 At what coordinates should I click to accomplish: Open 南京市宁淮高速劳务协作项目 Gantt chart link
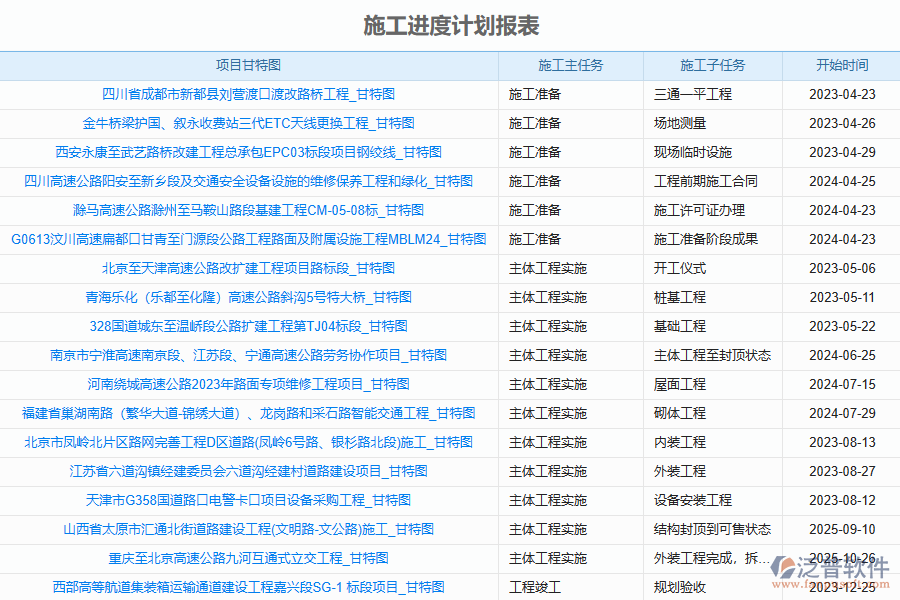(x=250, y=354)
